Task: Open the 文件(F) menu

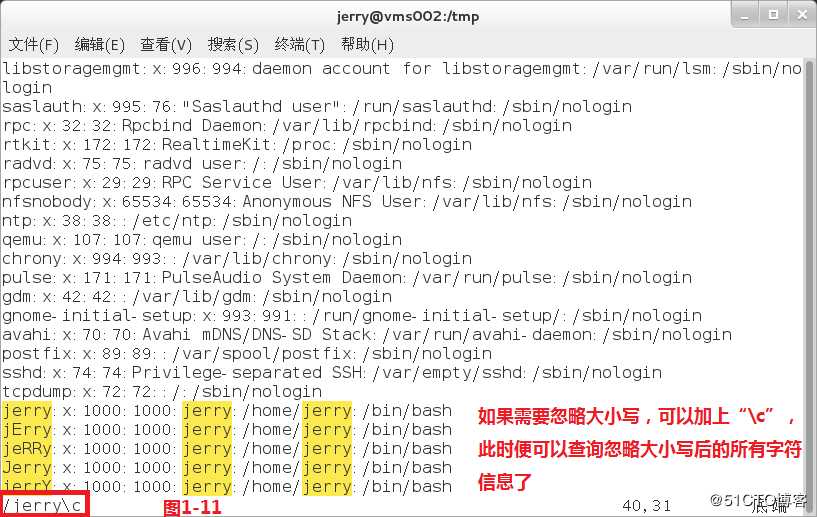Action: 33,45
